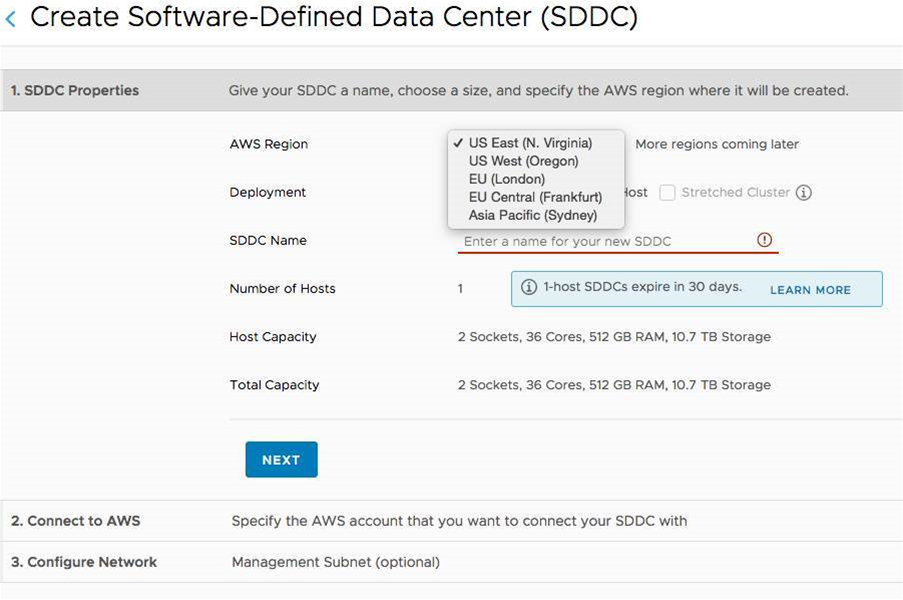Focus the SDDC Name input field
The image size is (903, 600).
pos(618,241)
